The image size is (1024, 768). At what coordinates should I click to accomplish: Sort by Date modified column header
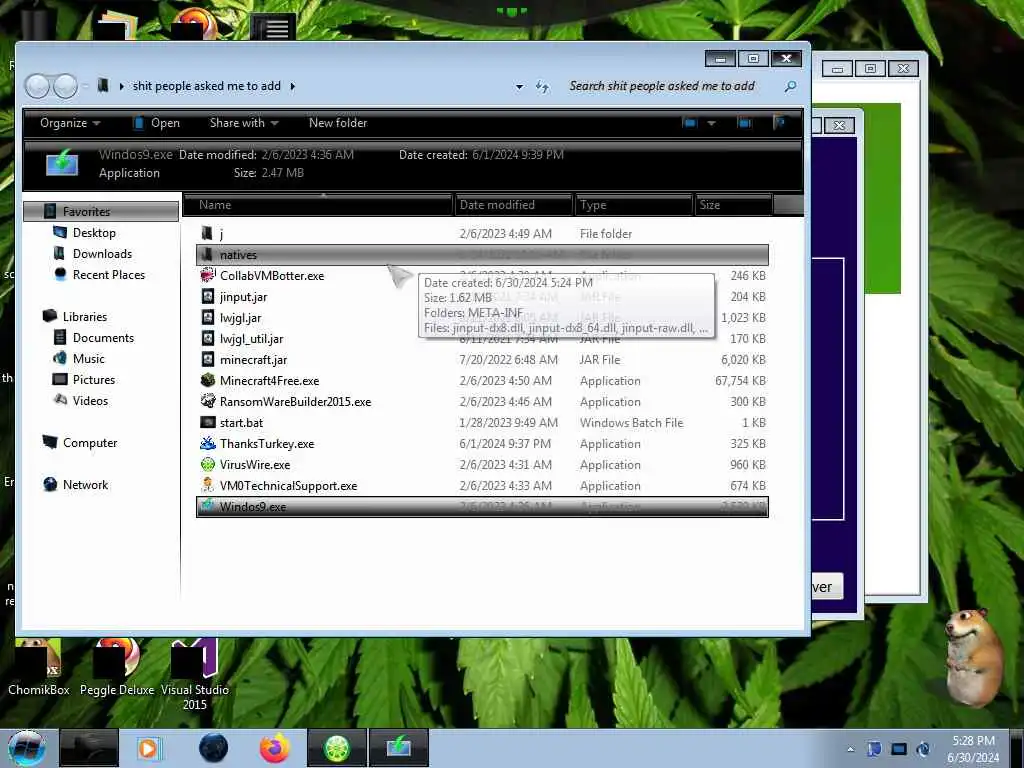(513, 205)
